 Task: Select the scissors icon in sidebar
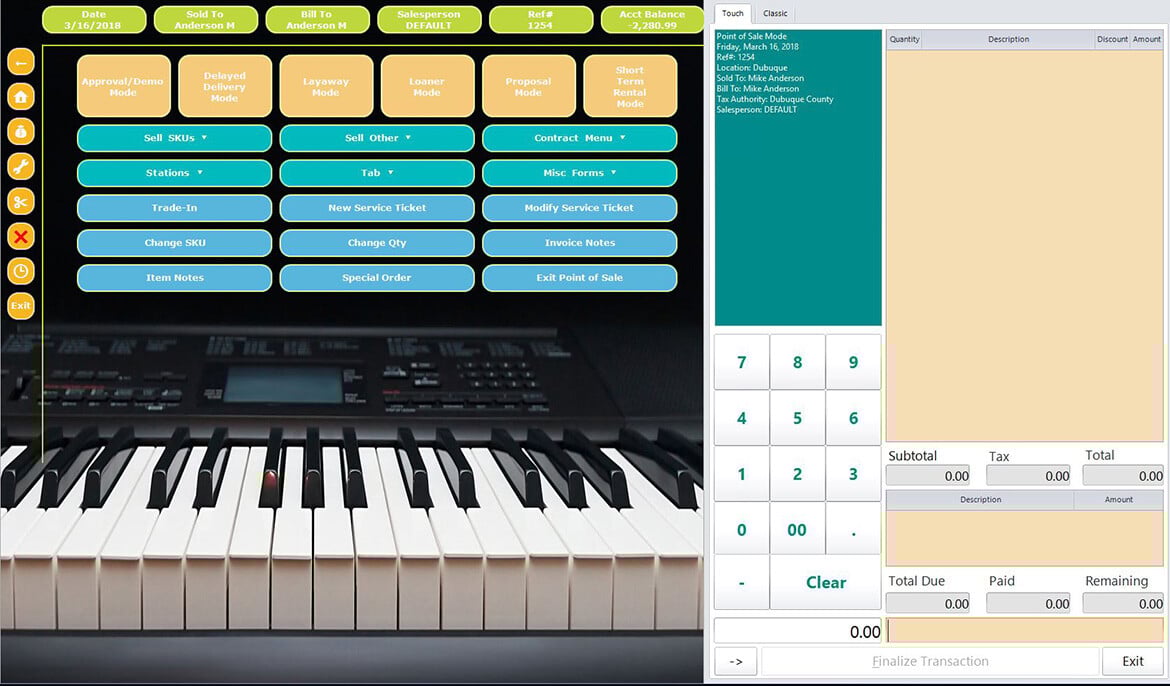coord(21,201)
